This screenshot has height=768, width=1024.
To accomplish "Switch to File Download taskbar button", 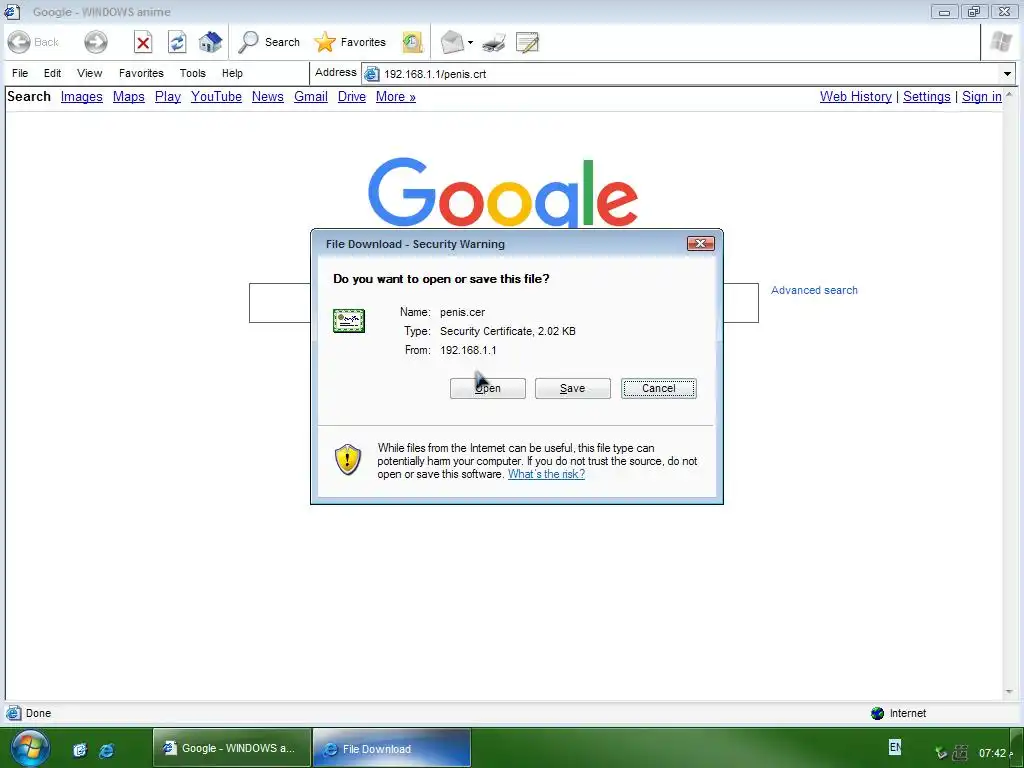I will point(392,748).
